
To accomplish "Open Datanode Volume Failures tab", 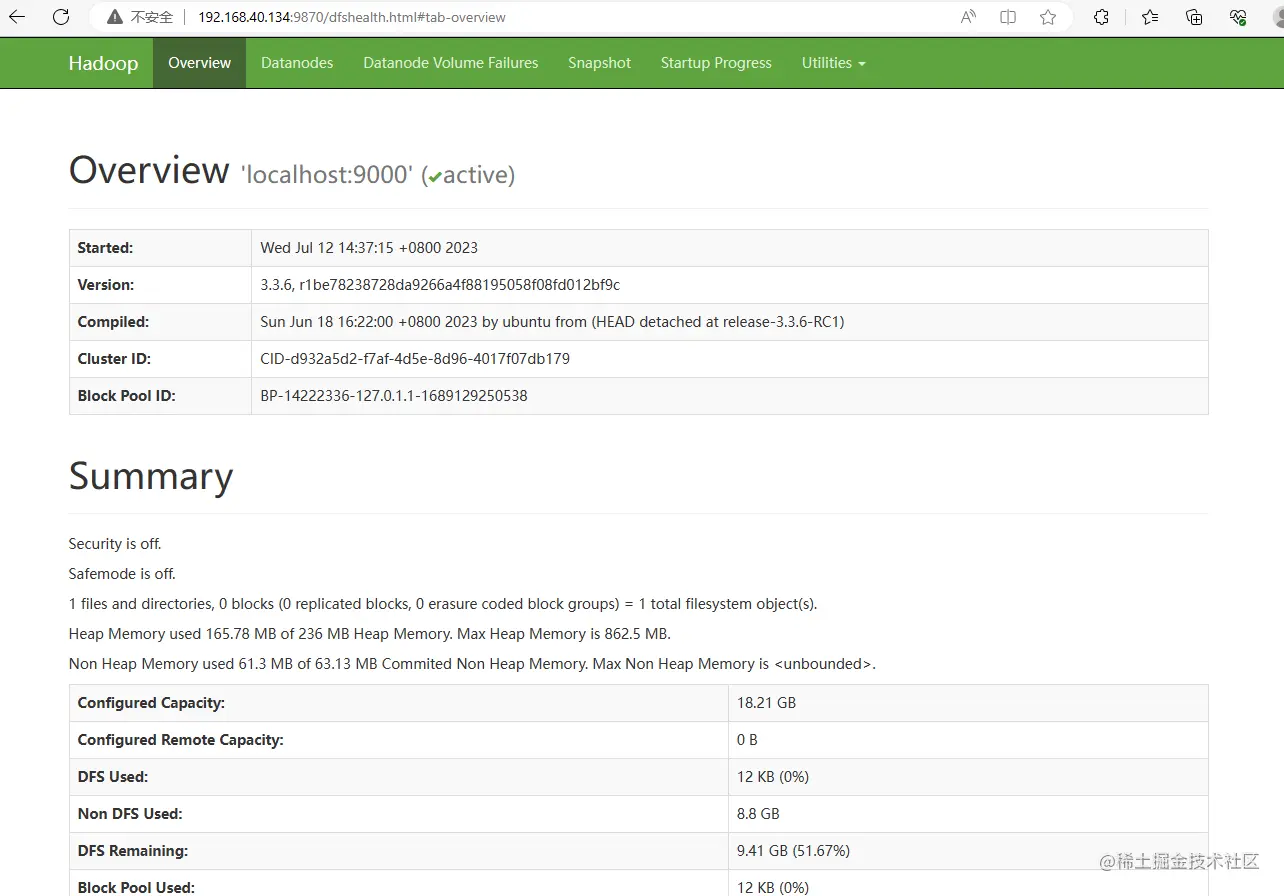I will coord(451,63).
